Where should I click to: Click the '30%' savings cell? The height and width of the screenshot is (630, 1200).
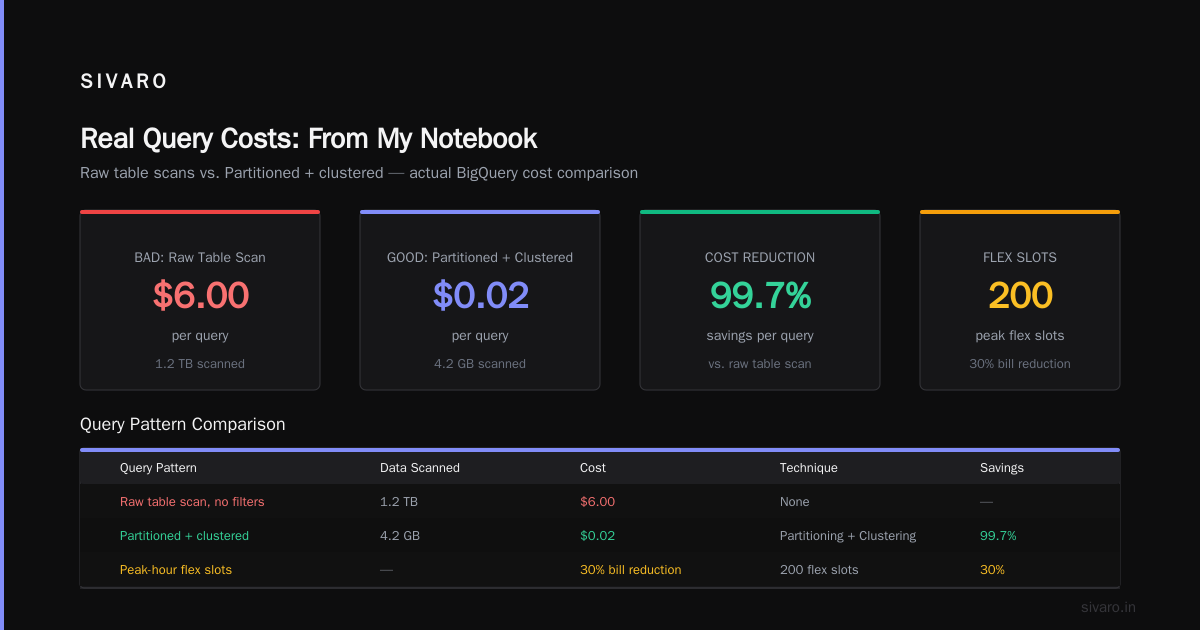click(992, 570)
